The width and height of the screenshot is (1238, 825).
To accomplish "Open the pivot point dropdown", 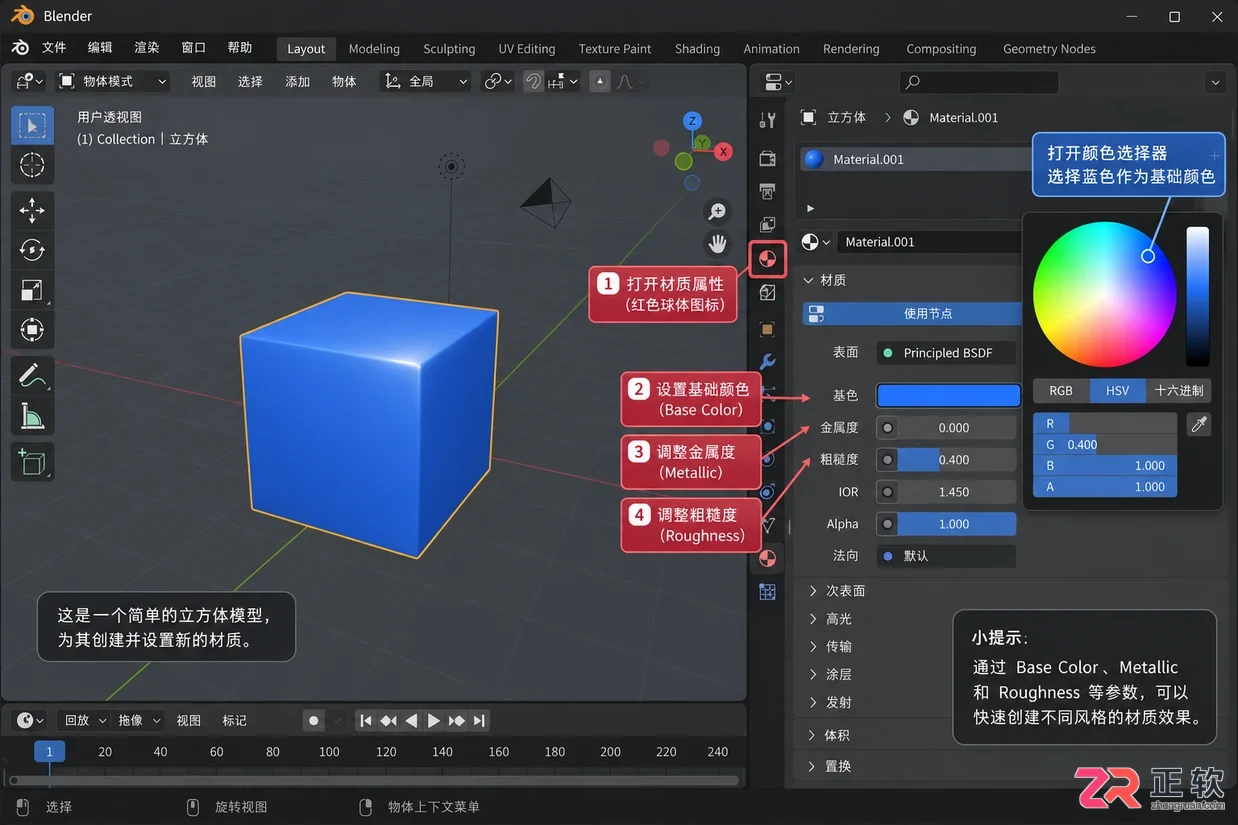I will (x=498, y=81).
